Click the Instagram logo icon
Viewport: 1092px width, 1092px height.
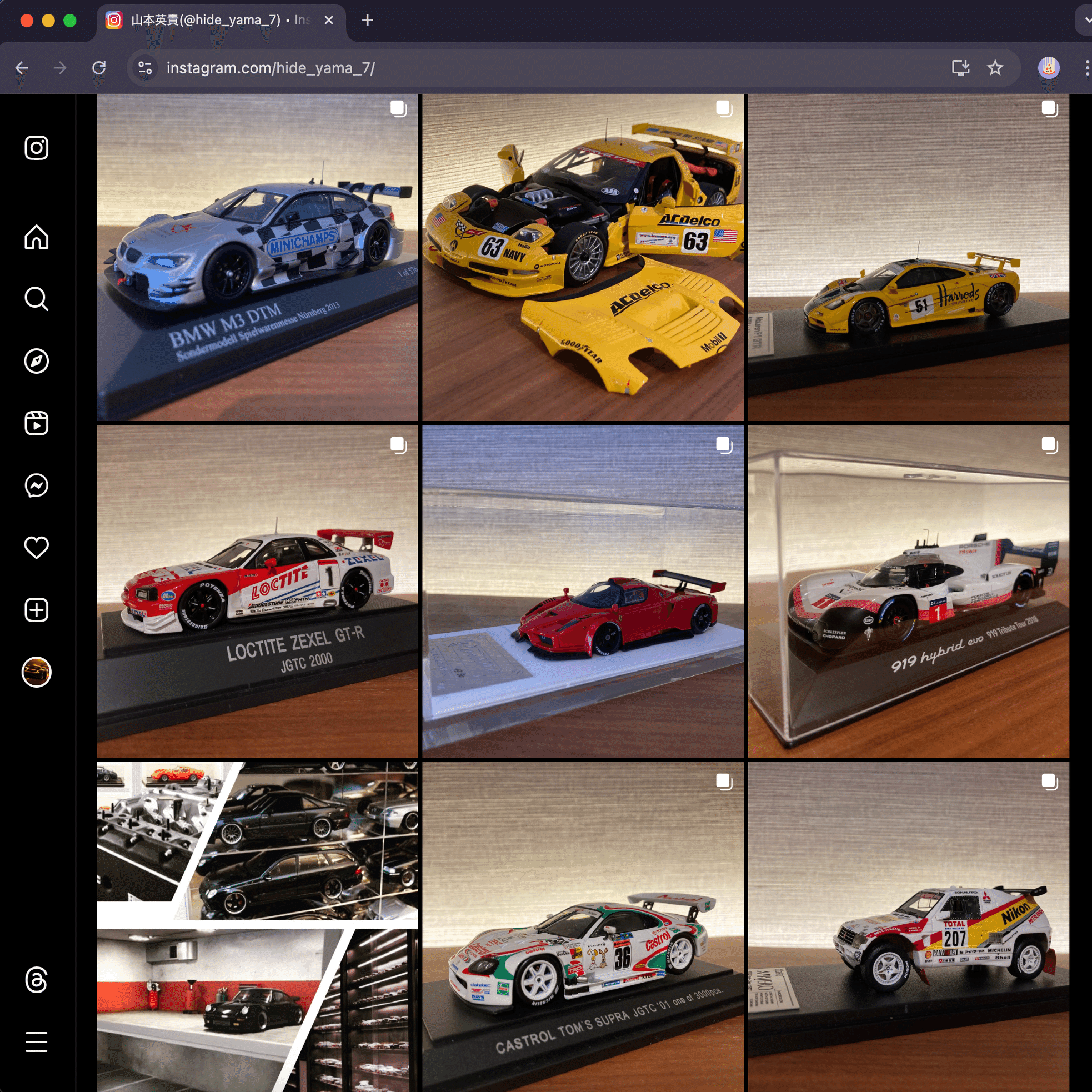coord(36,148)
